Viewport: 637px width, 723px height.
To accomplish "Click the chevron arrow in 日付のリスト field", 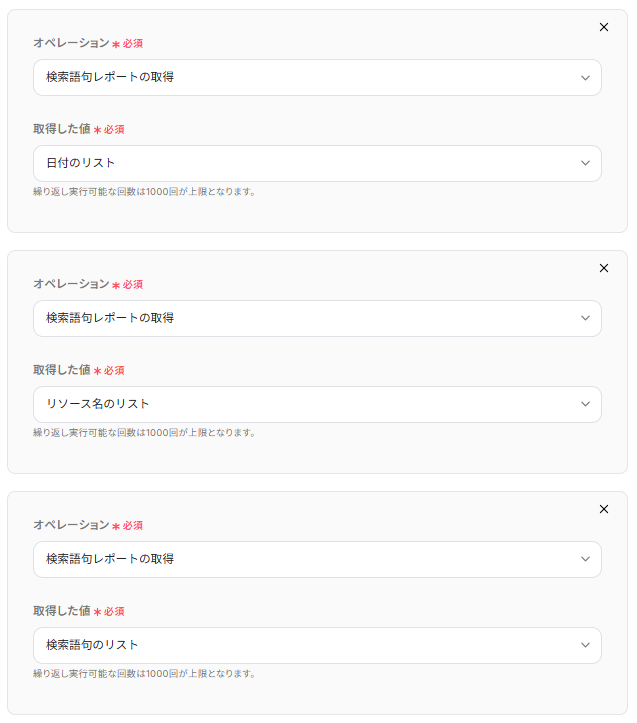I will [x=585, y=163].
